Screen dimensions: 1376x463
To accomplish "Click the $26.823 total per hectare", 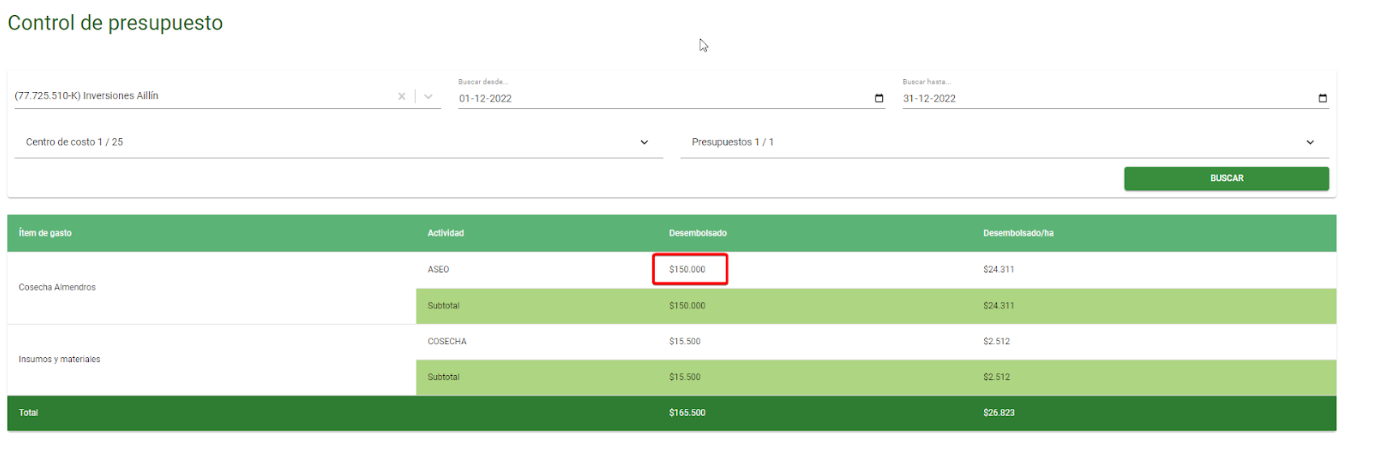I will point(999,412).
